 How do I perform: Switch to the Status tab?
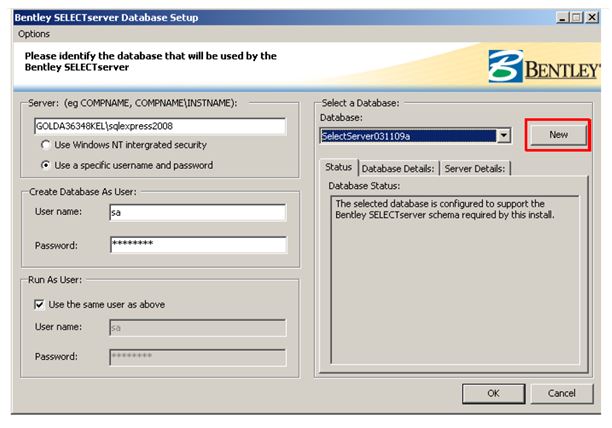(338, 167)
